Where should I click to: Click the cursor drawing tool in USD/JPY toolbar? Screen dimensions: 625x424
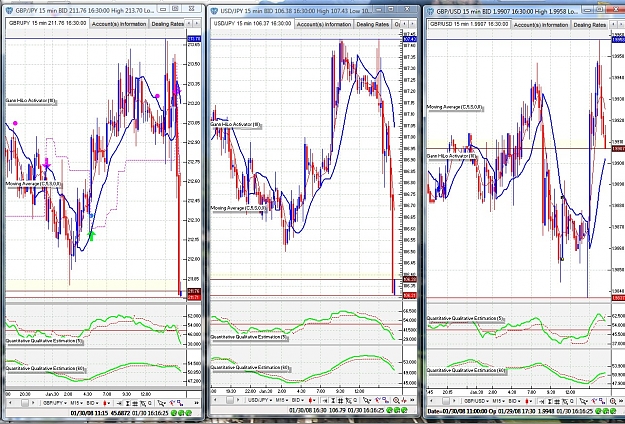point(367,400)
